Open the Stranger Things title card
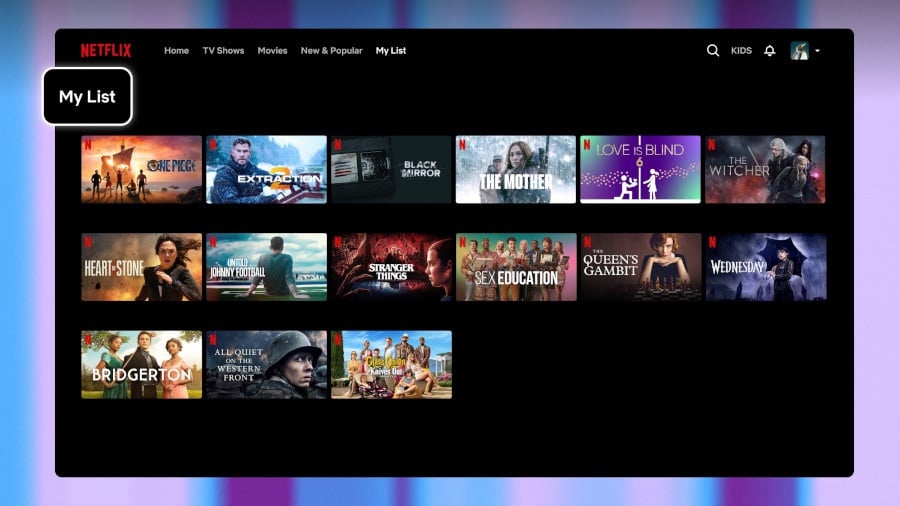 pyautogui.click(x=391, y=267)
